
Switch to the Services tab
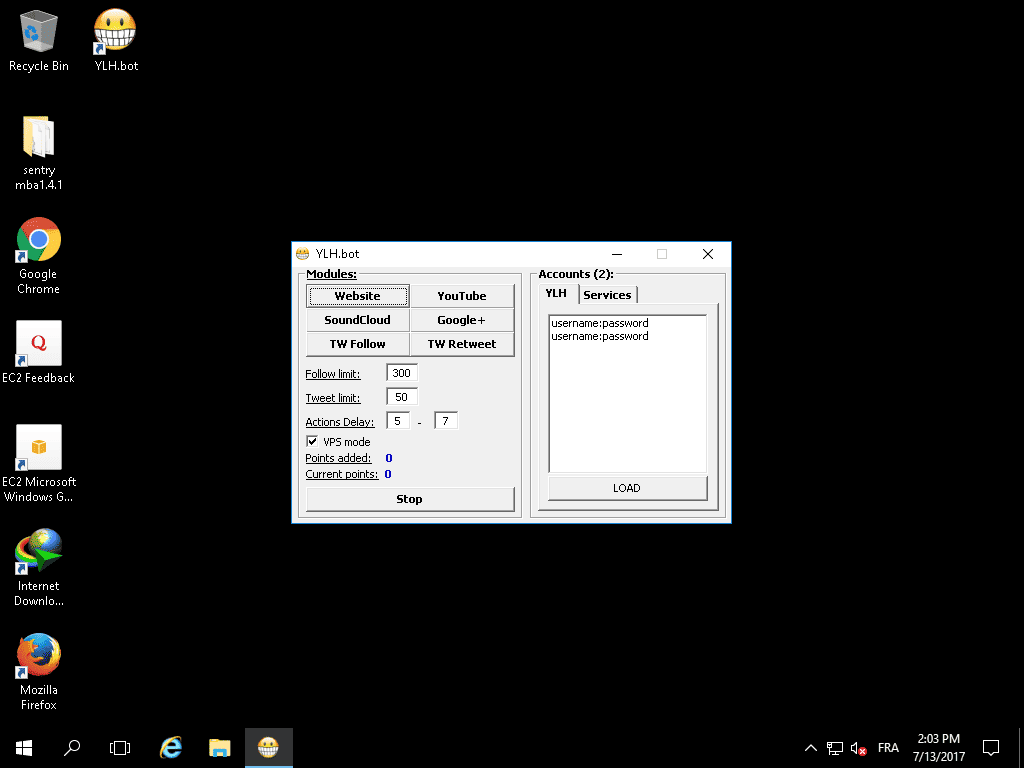point(607,295)
